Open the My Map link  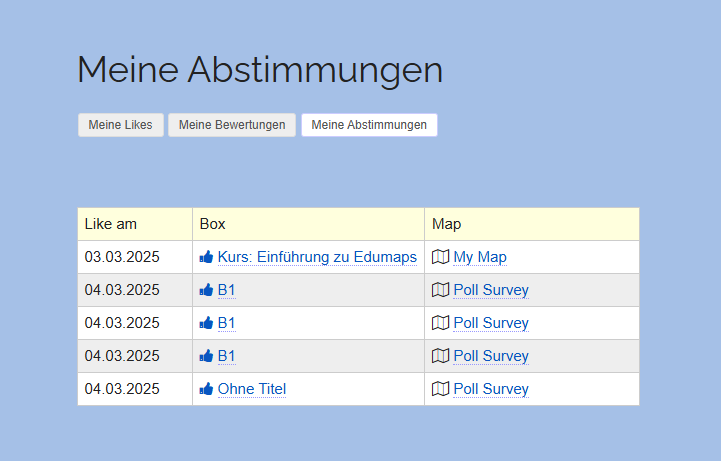(x=480, y=257)
